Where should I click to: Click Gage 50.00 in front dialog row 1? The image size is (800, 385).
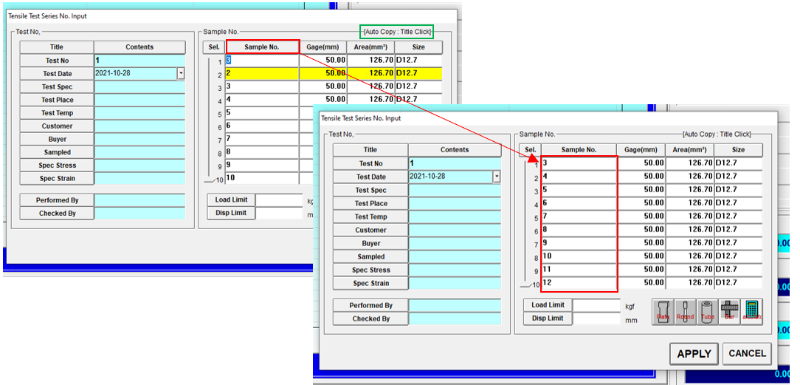641,163
